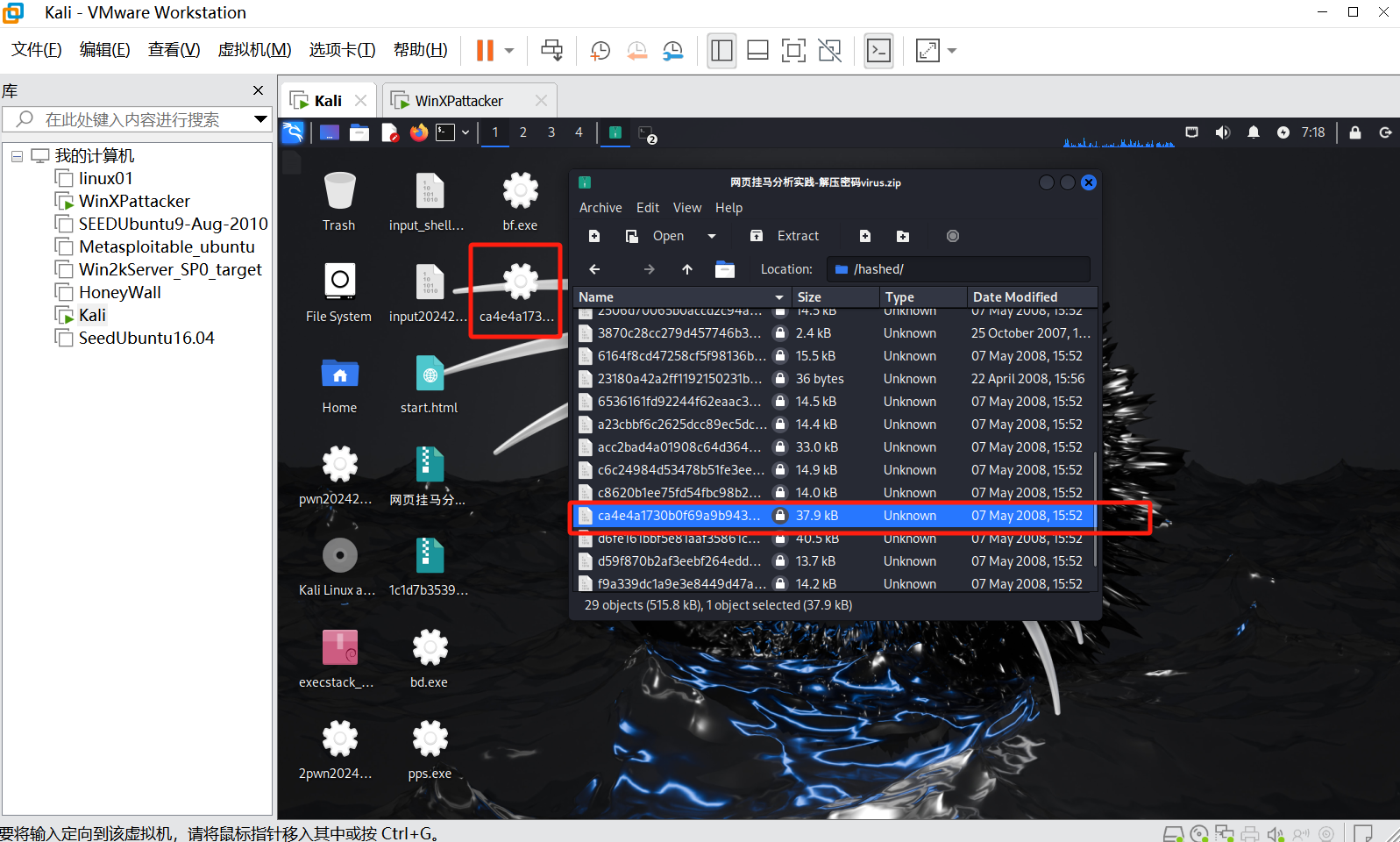This screenshot has width=1400, height=842.
Task: Open the View menu in archive manager
Action: 687,208
